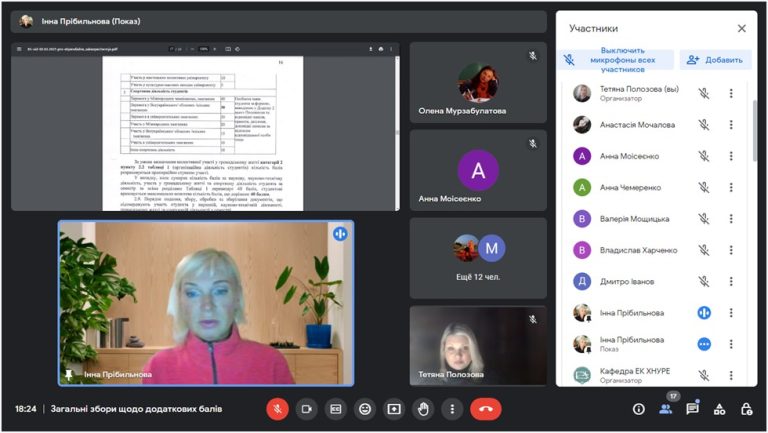Open the Ещё 12 чел. tile

(x=478, y=258)
